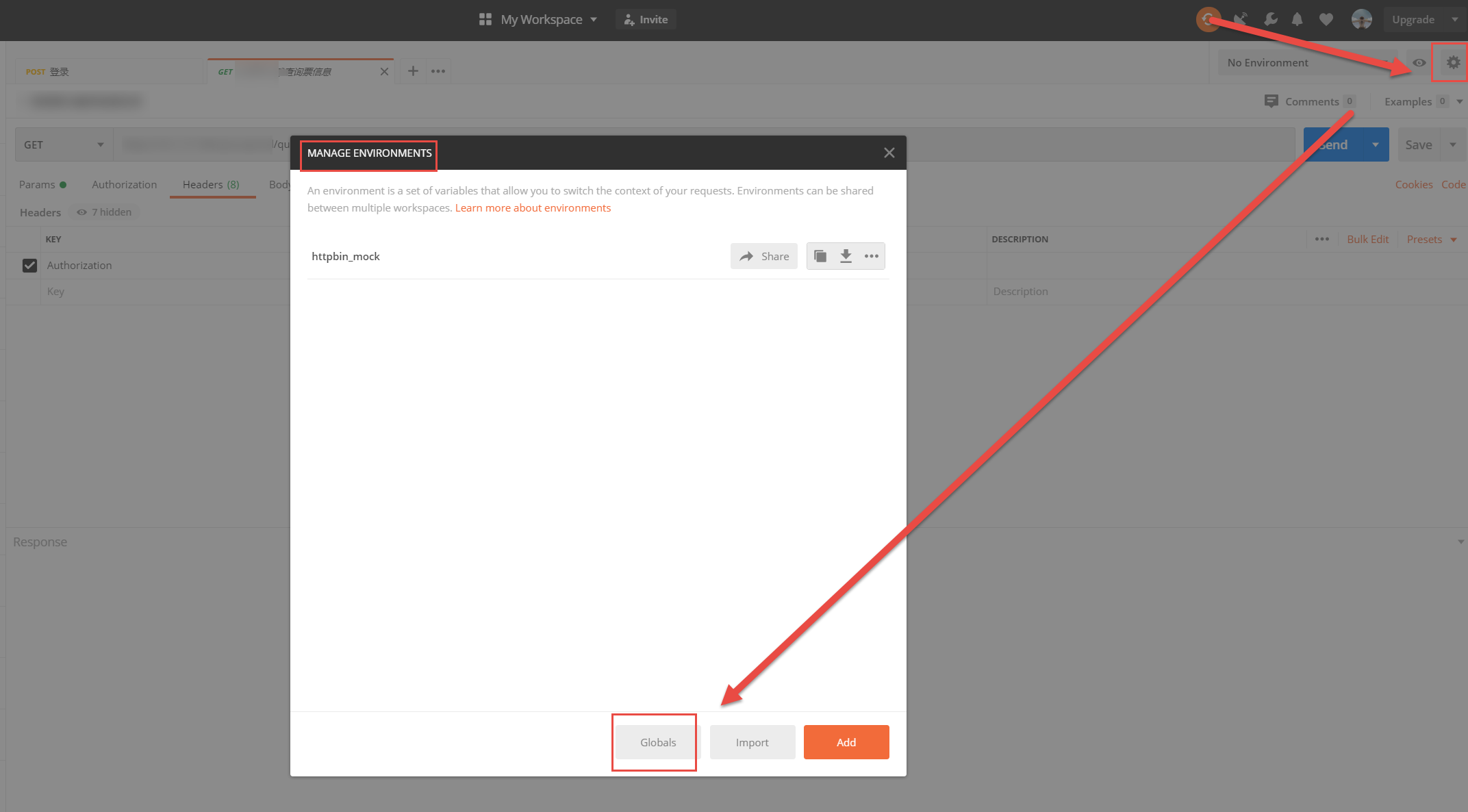Click environment quick look eye icon

[1419, 62]
